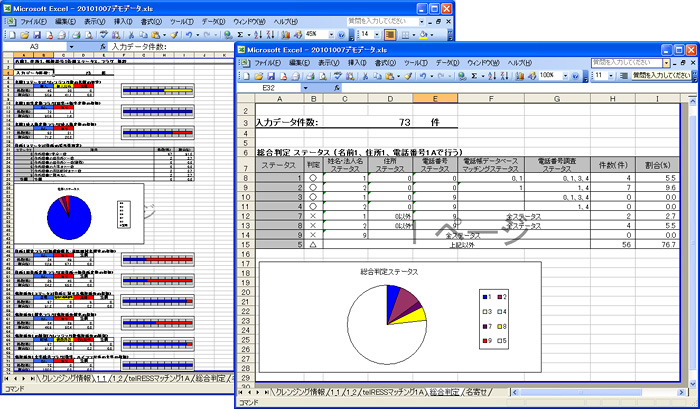Screen dimensions: 700x409
Task: Click the Copy icon in the front window toolbar
Action: pyautogui.click(x=376, y=75)
